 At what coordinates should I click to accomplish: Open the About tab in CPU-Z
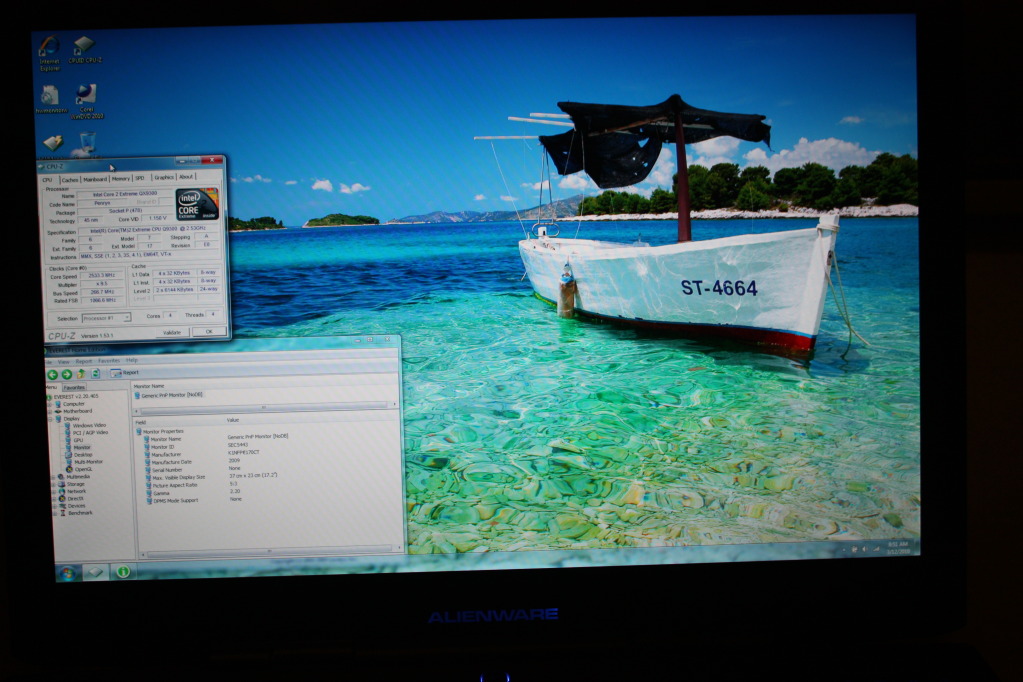[186, 176]
